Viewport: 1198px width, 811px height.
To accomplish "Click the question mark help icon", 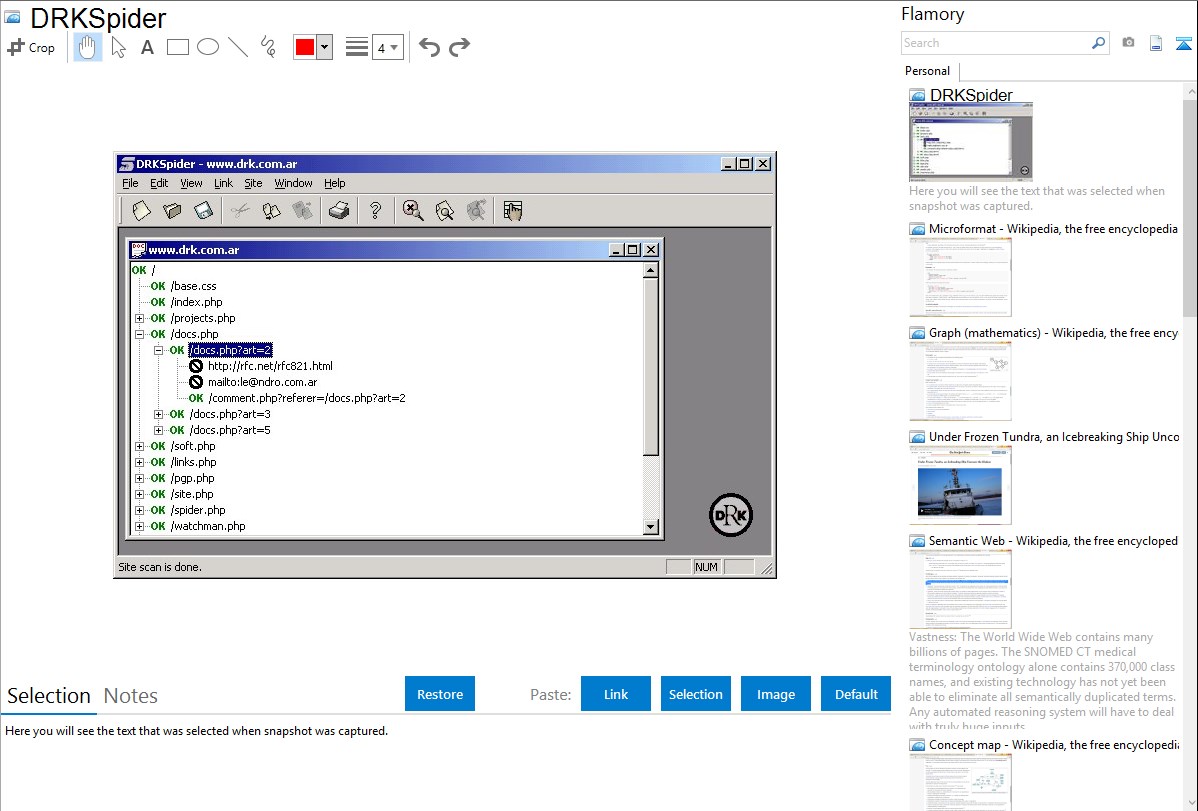I will tap(375, 211).
